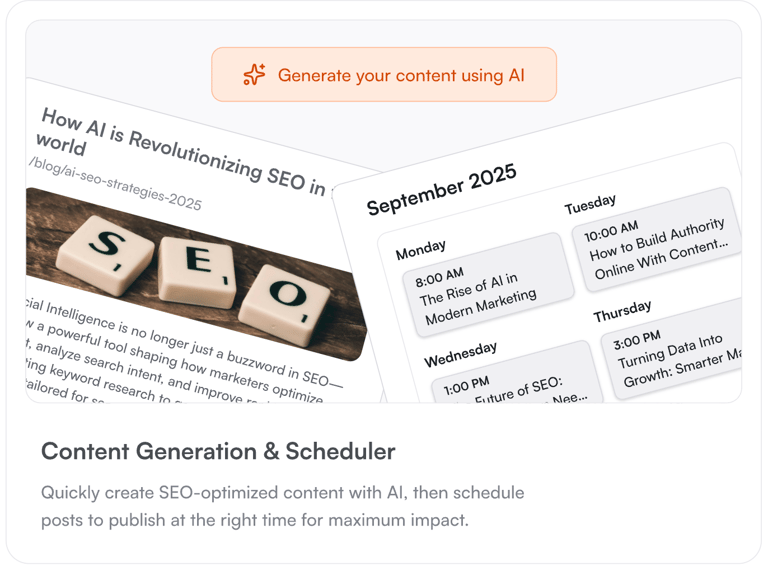Select the Thursday column label
This screenshot has height=569, width=768.
point(622,311)
